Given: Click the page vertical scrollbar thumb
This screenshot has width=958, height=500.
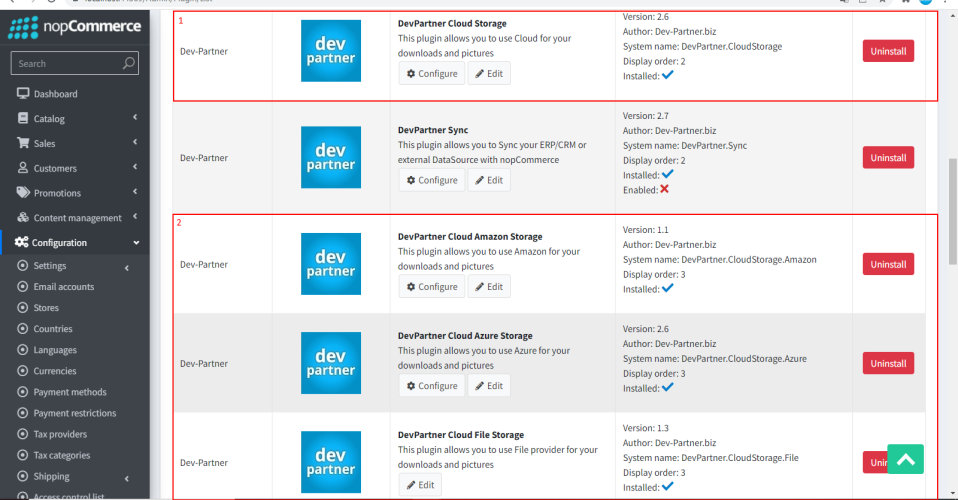Looking at the screenshot, I should pyautogui.click(x=953, y=211).
